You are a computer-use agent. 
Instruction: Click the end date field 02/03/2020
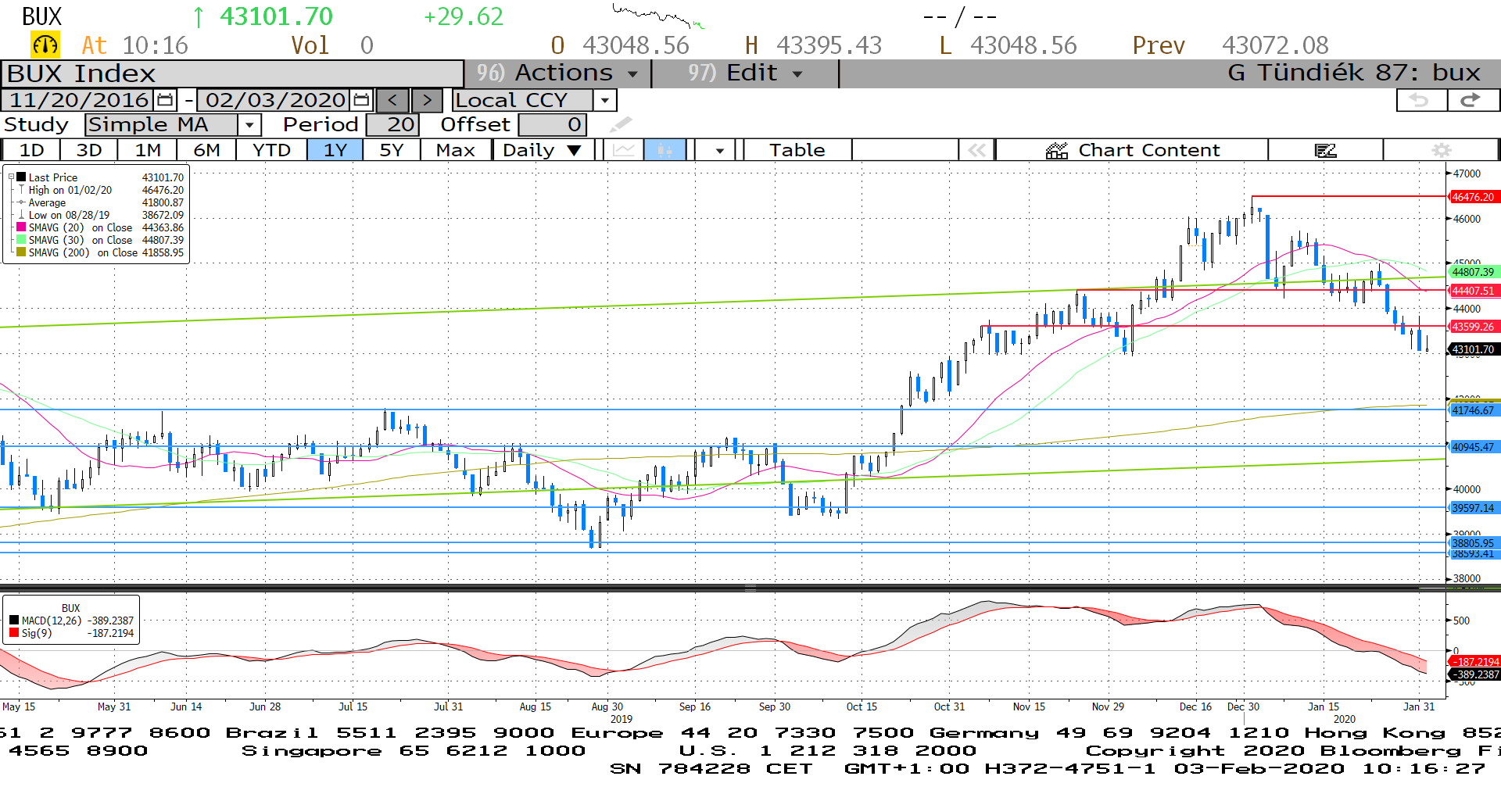[x=275, y=100]
